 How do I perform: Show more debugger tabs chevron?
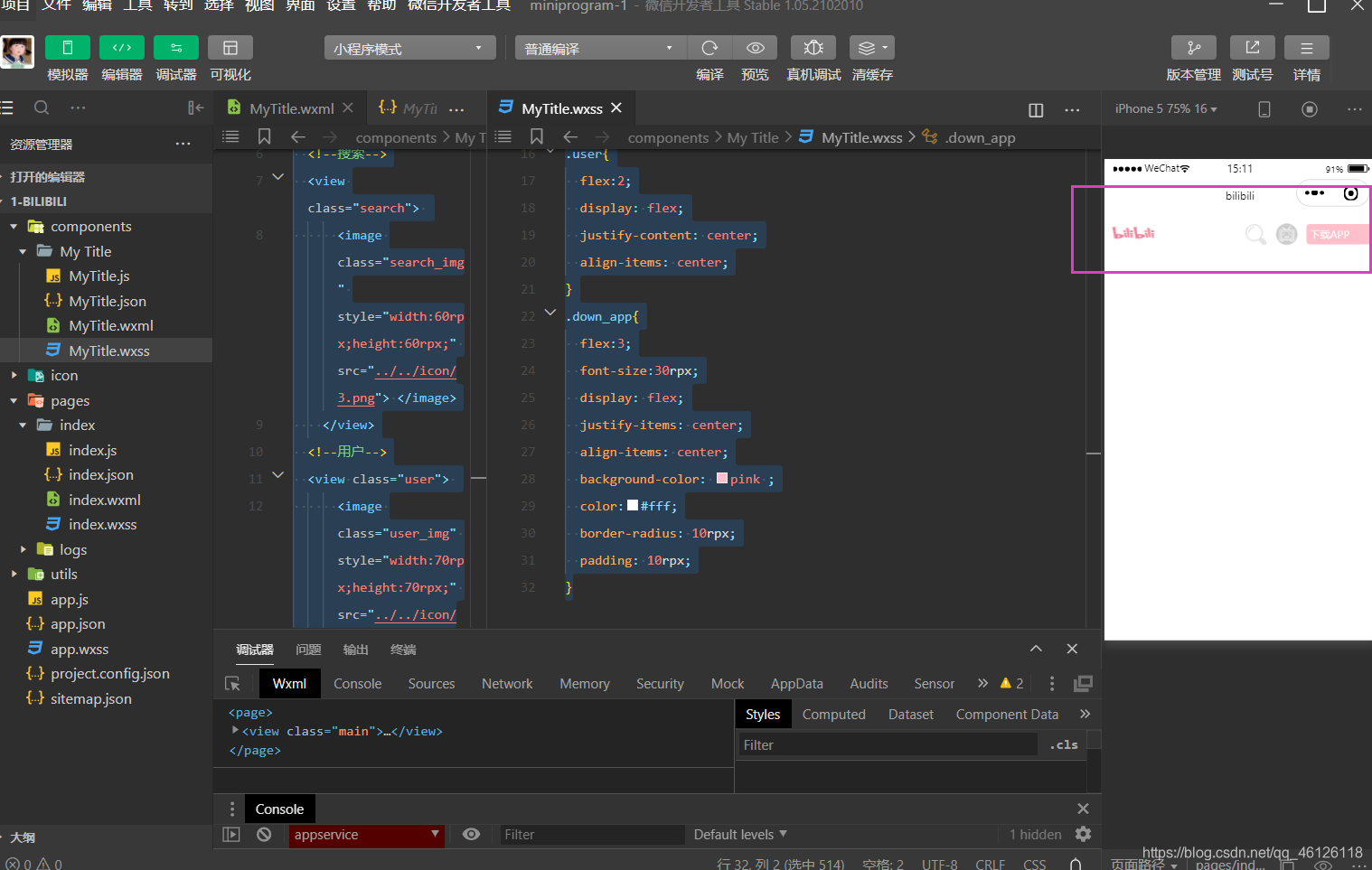point(982,683)
